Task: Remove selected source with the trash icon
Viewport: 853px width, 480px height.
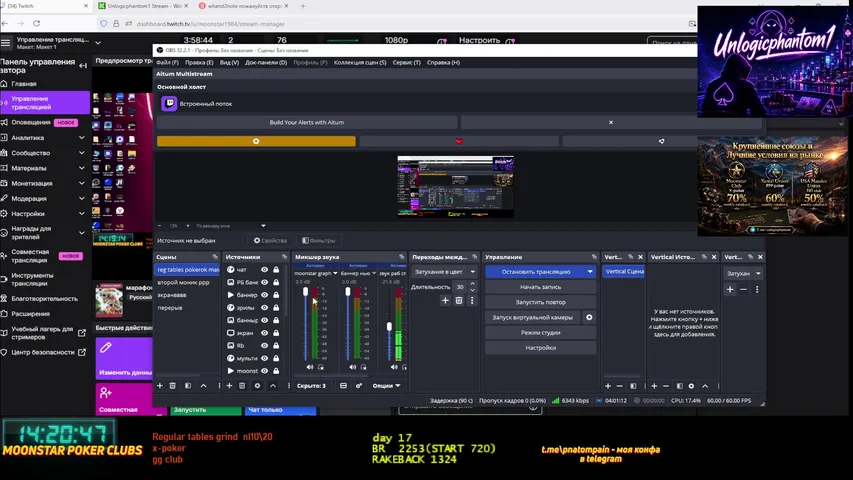Action: (242, 386)
